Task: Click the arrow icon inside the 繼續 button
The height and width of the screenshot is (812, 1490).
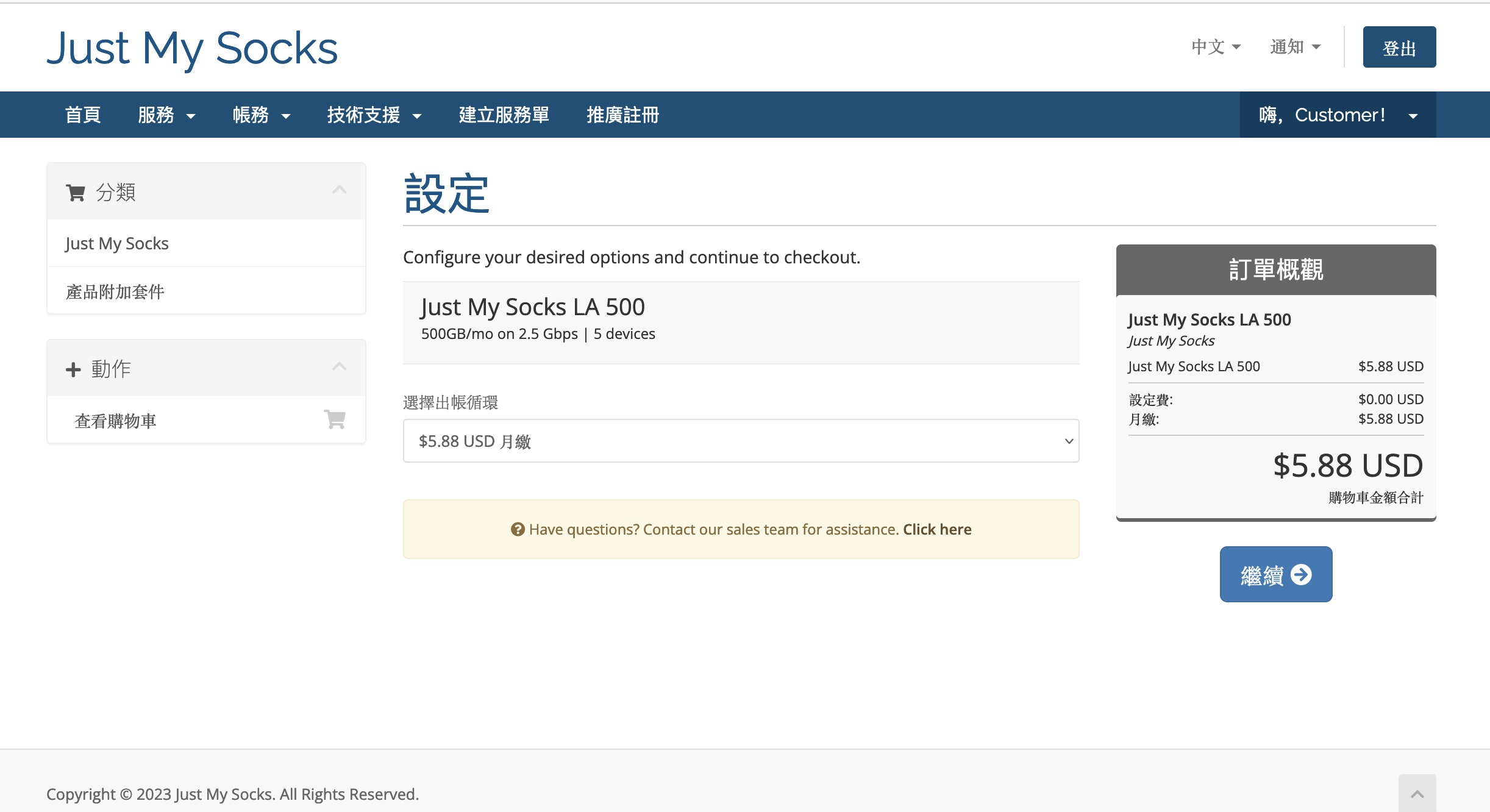Action: coord(1300,574)
